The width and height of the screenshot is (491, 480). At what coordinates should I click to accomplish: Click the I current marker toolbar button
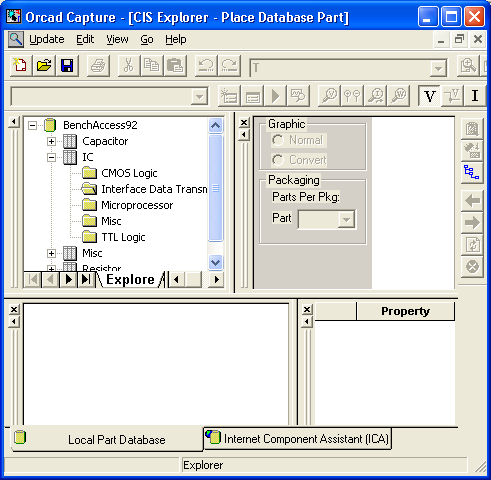point(475,96)
